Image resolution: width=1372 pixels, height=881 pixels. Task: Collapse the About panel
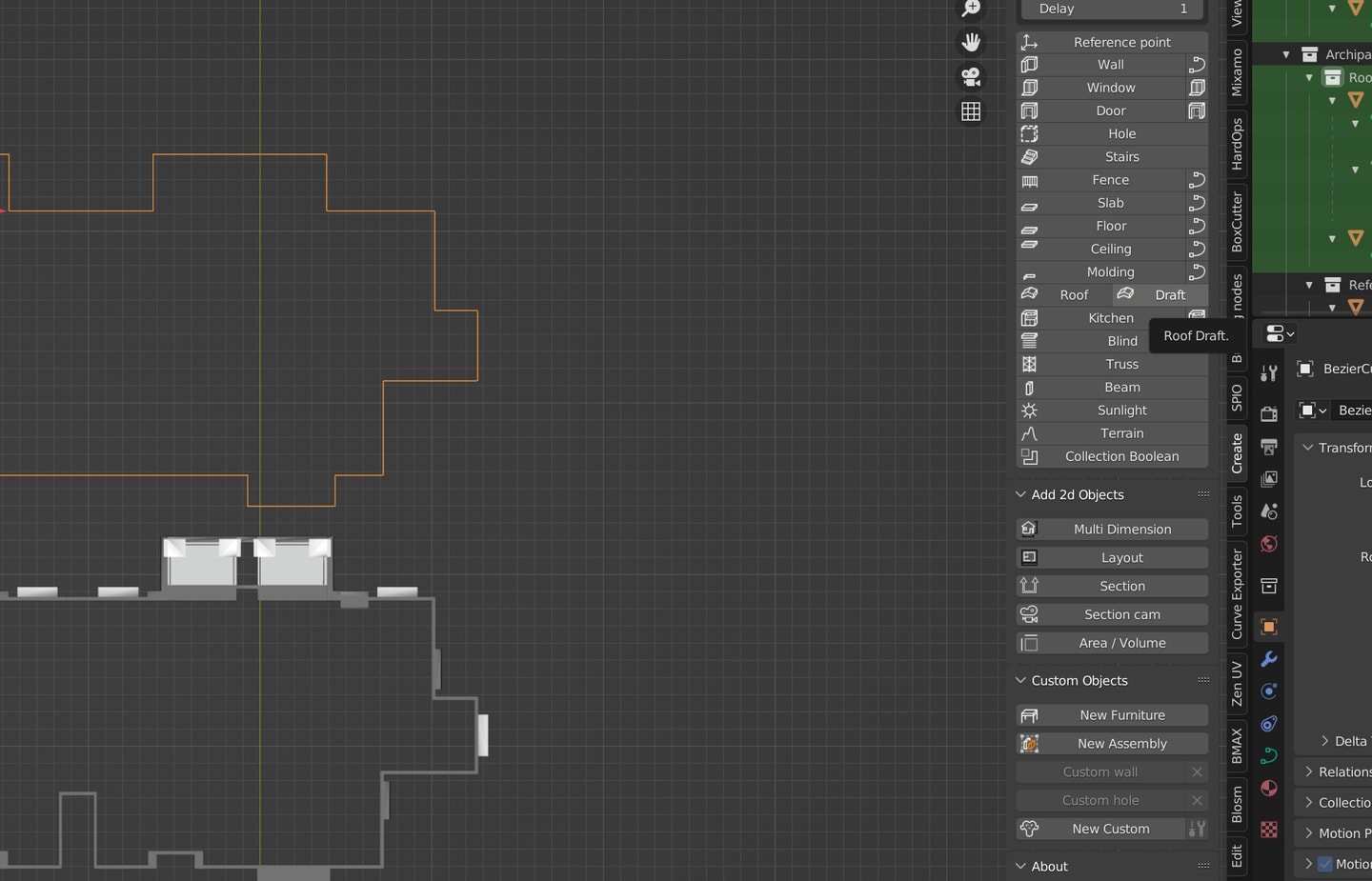[x=1020, y=866]
